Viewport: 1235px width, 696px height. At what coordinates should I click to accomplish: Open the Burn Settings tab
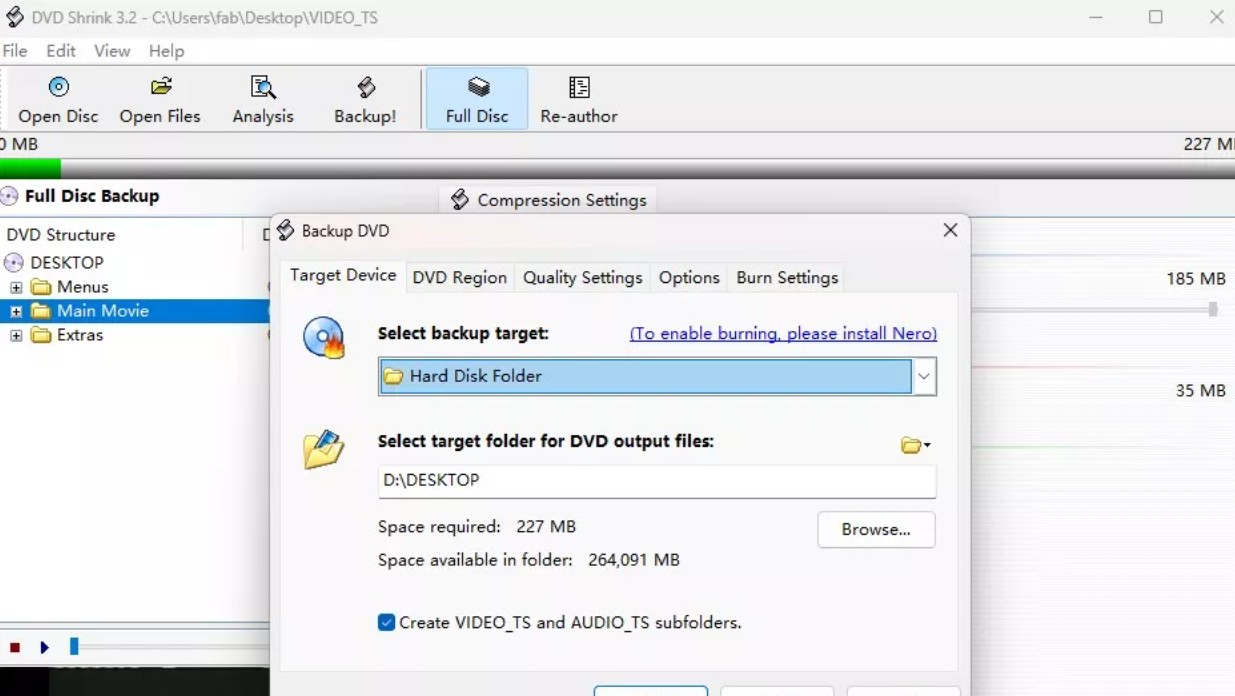(787, 278)
